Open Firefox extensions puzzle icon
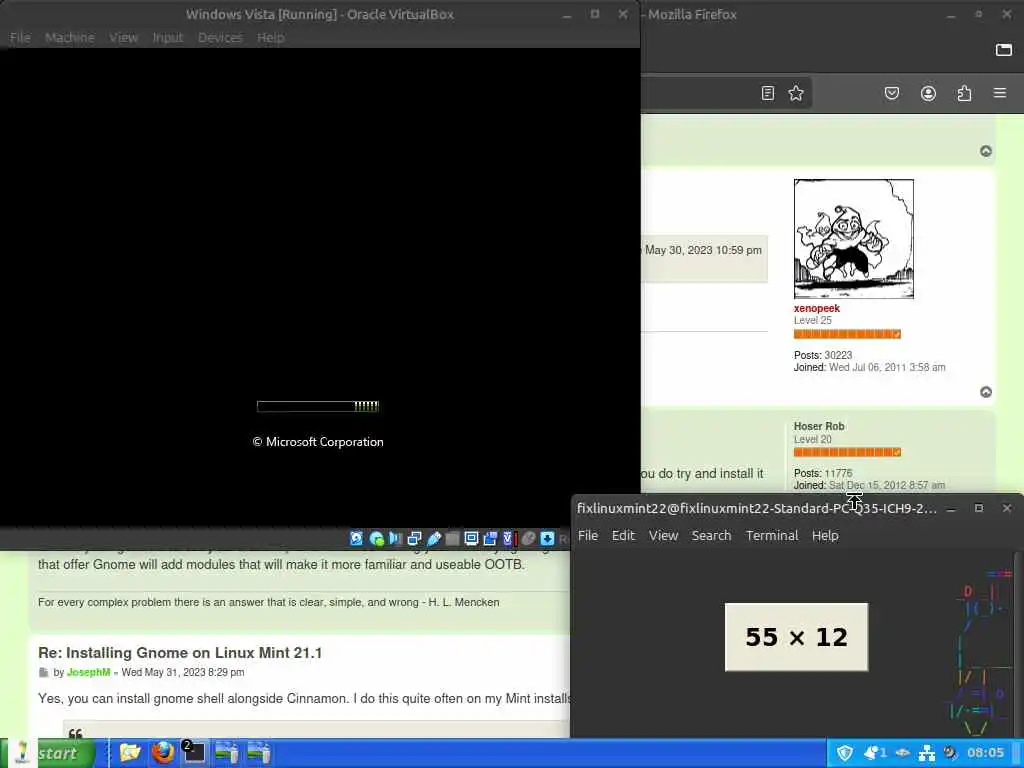 [x=964, y=93]
